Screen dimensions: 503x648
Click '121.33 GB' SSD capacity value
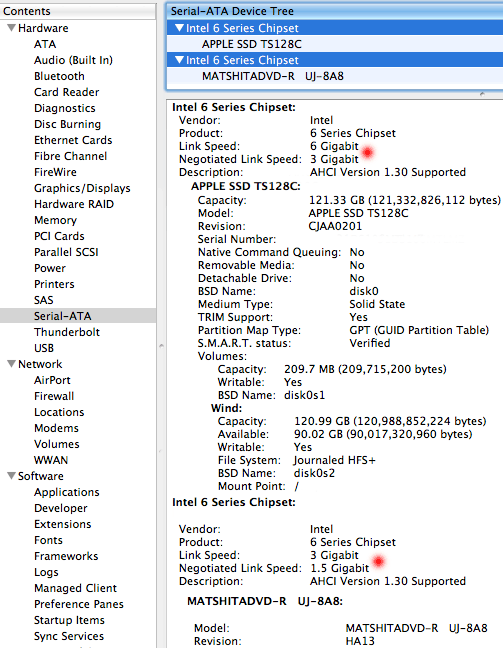(337, 200)
